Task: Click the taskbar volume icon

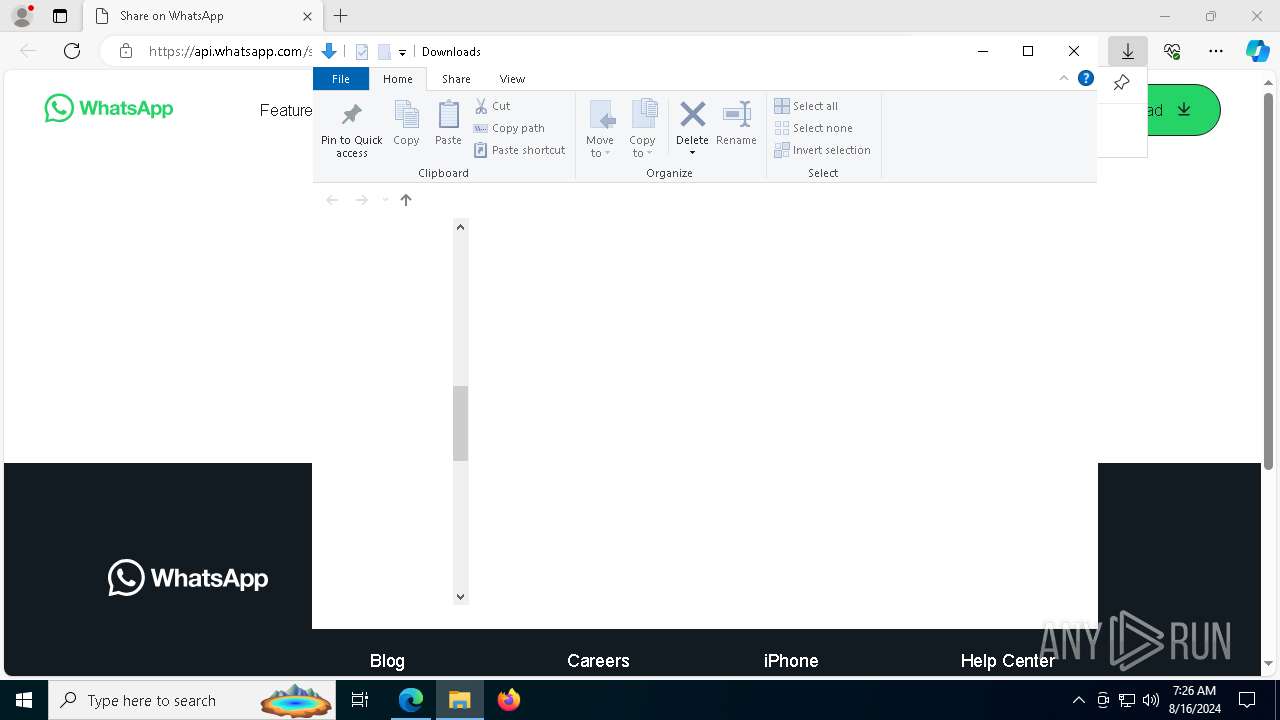Action: pyautogui.click(x=1150, y=700)
